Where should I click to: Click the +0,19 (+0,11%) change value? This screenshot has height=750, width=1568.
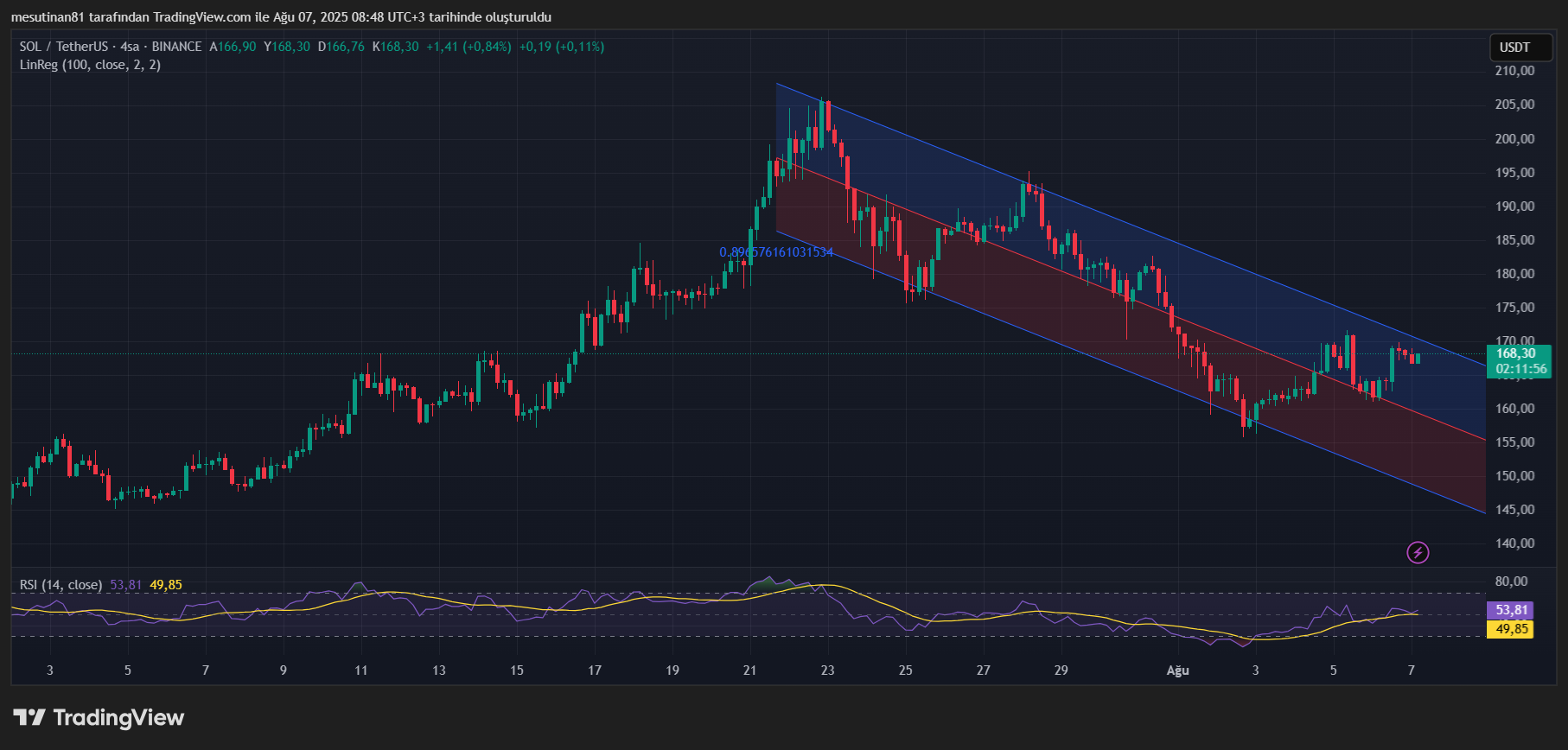(561, 47)
